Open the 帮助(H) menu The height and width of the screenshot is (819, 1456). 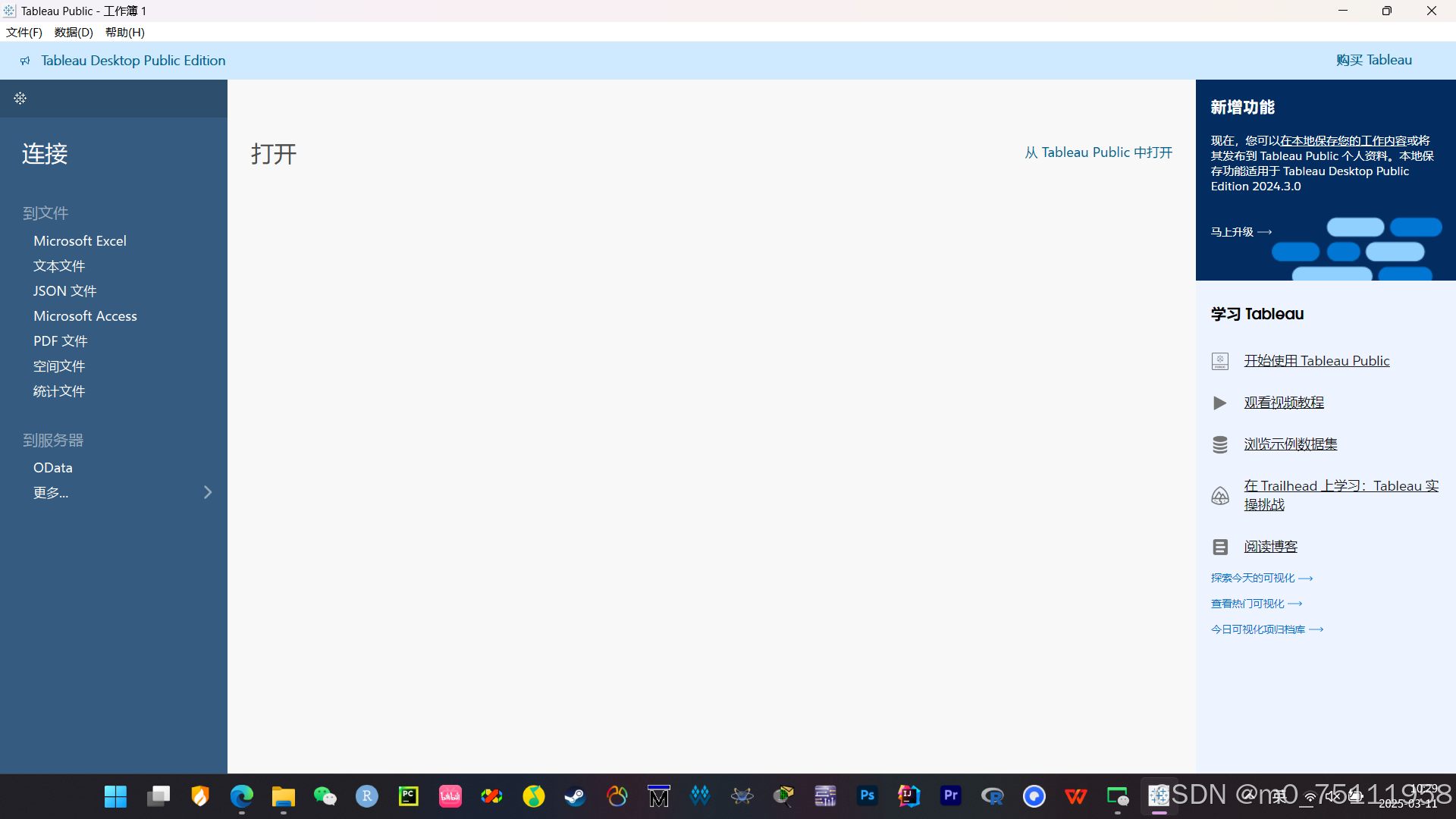(124, 32)
